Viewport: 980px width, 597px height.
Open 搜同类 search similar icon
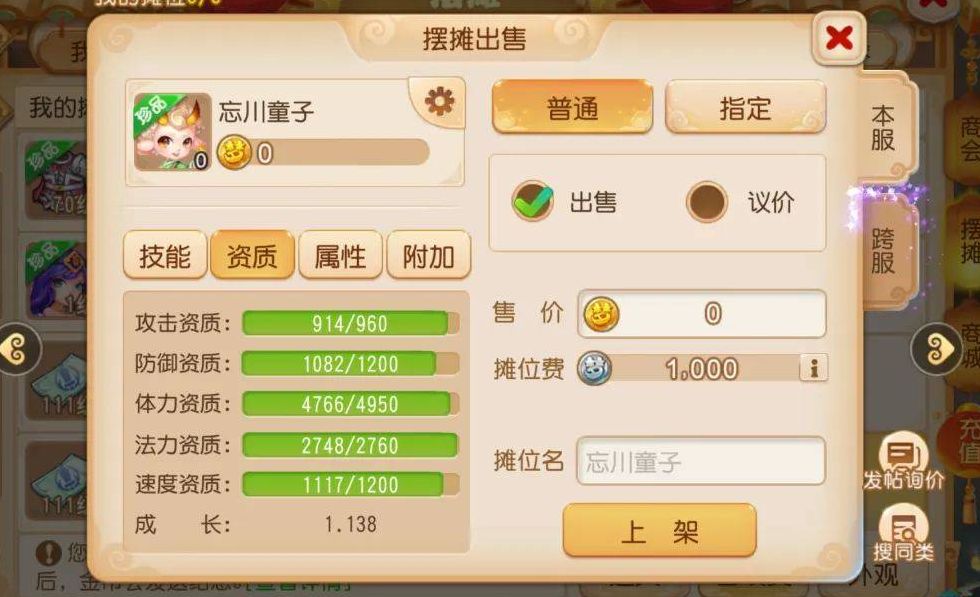[904, 535]
